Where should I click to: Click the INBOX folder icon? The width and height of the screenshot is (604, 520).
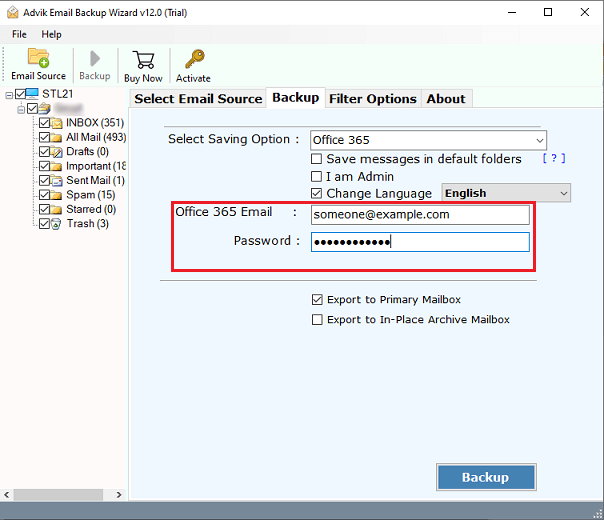pos(56,123)
